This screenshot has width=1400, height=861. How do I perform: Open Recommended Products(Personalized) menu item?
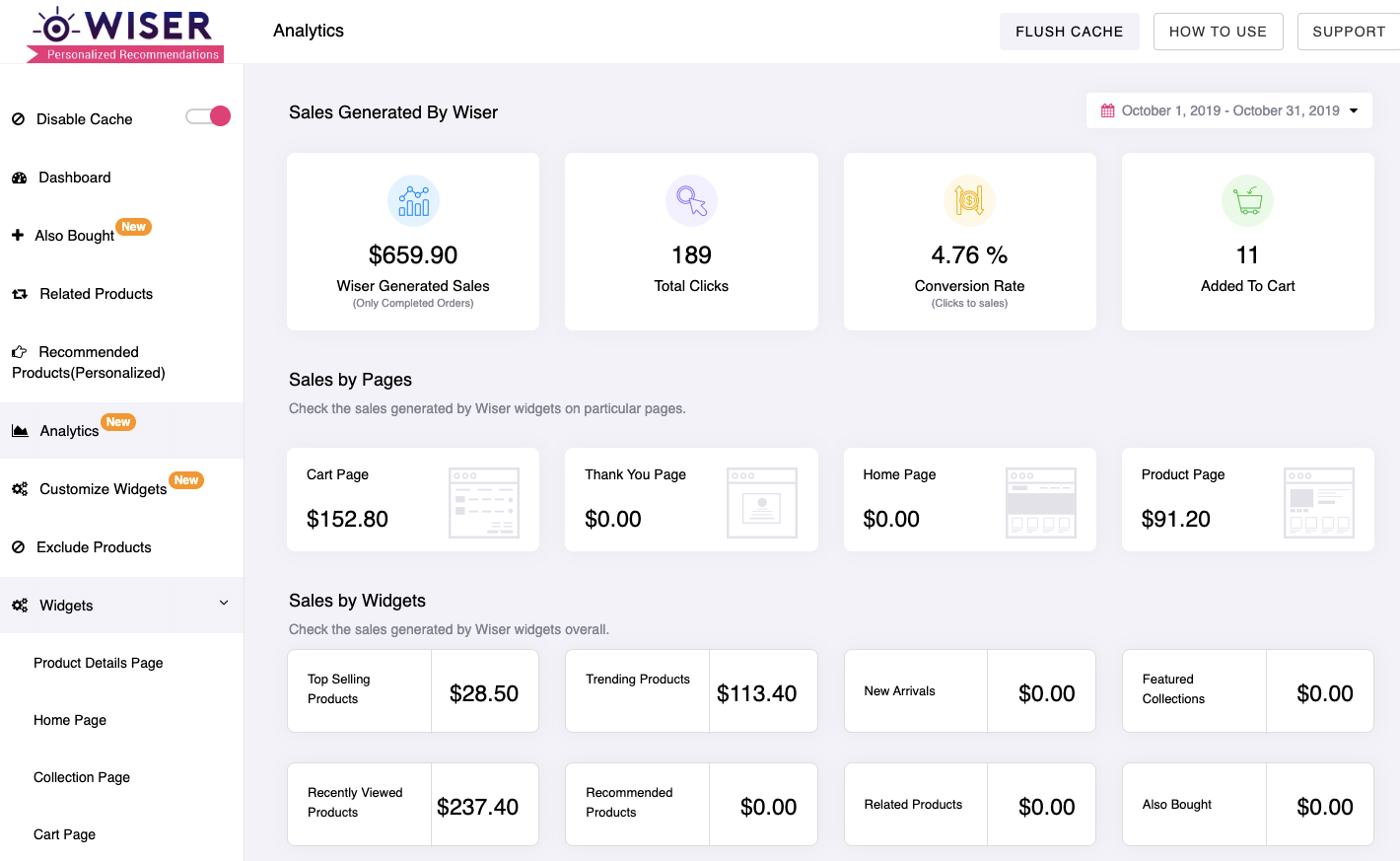[x=89, y=362]
